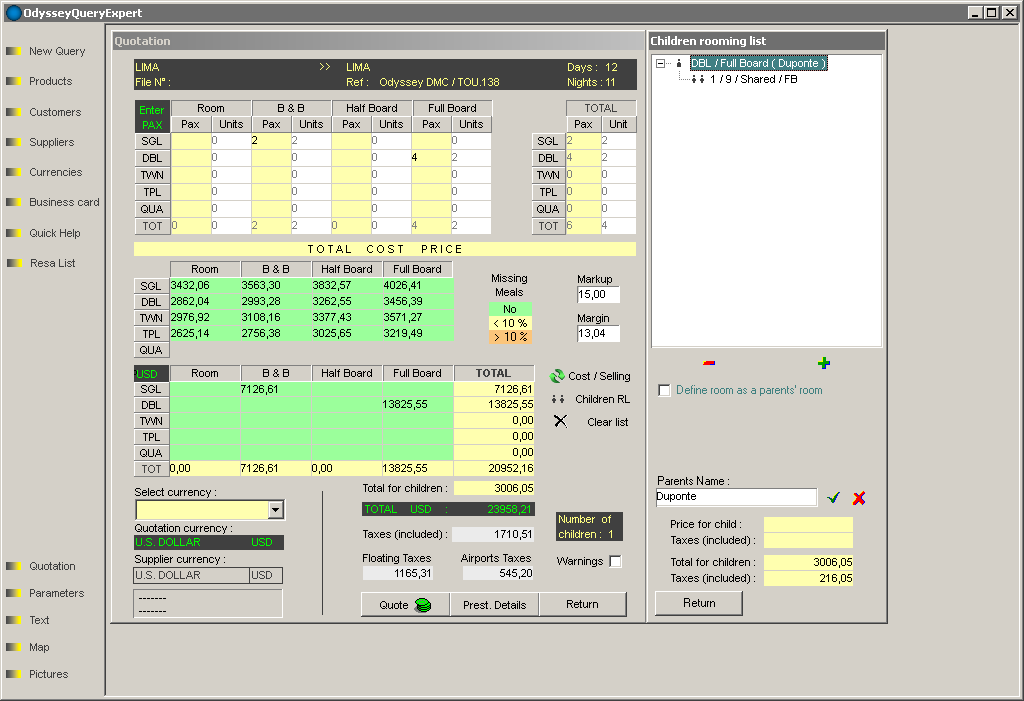Viewport: 1024px width, 701px height.
Task: Click the Prest. Details button
Action: (x=494, y=604)
